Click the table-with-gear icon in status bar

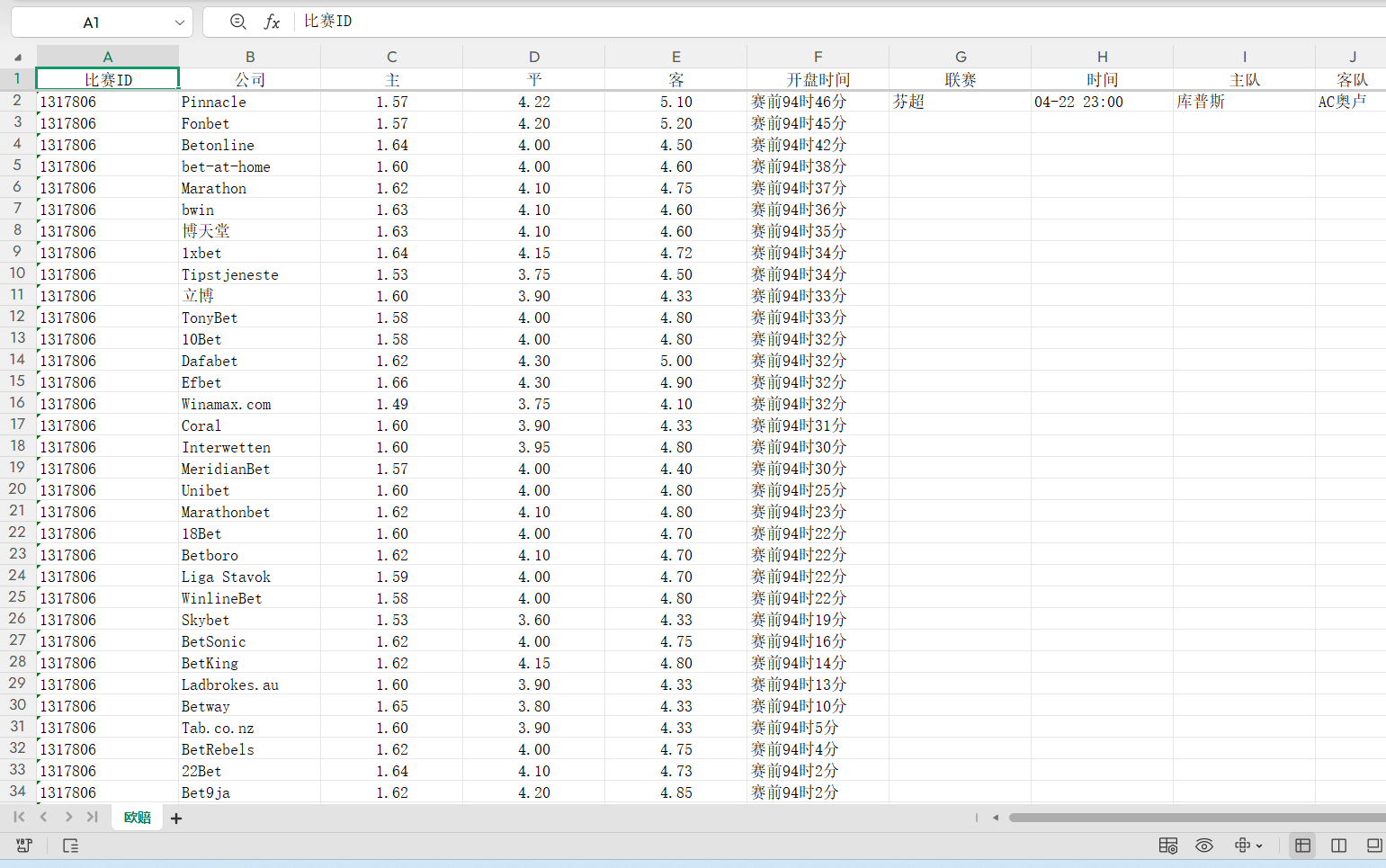pos(1168,846)
